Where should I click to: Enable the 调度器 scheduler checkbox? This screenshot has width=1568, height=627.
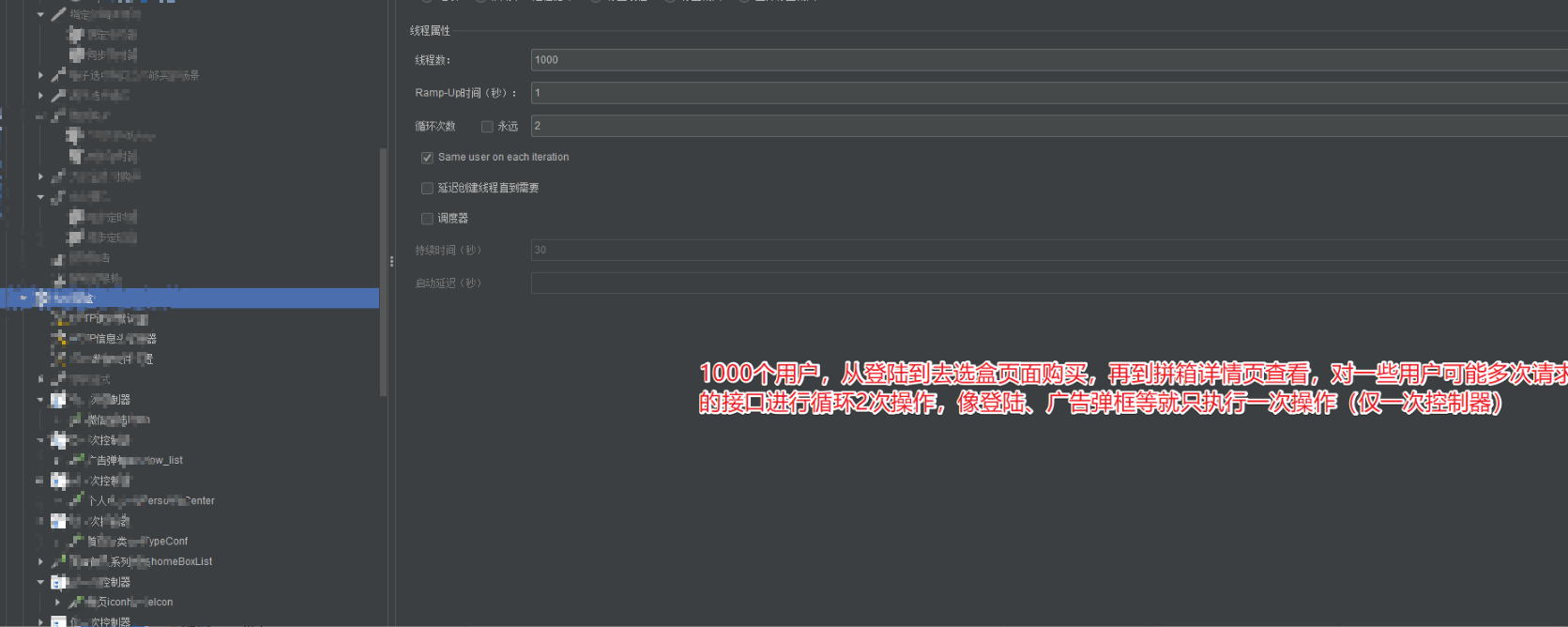tap(427, 219)
